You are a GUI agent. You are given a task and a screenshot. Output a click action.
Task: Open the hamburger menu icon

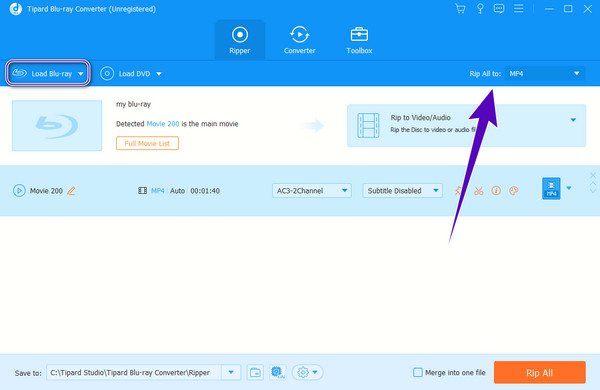tap(518, 8)
